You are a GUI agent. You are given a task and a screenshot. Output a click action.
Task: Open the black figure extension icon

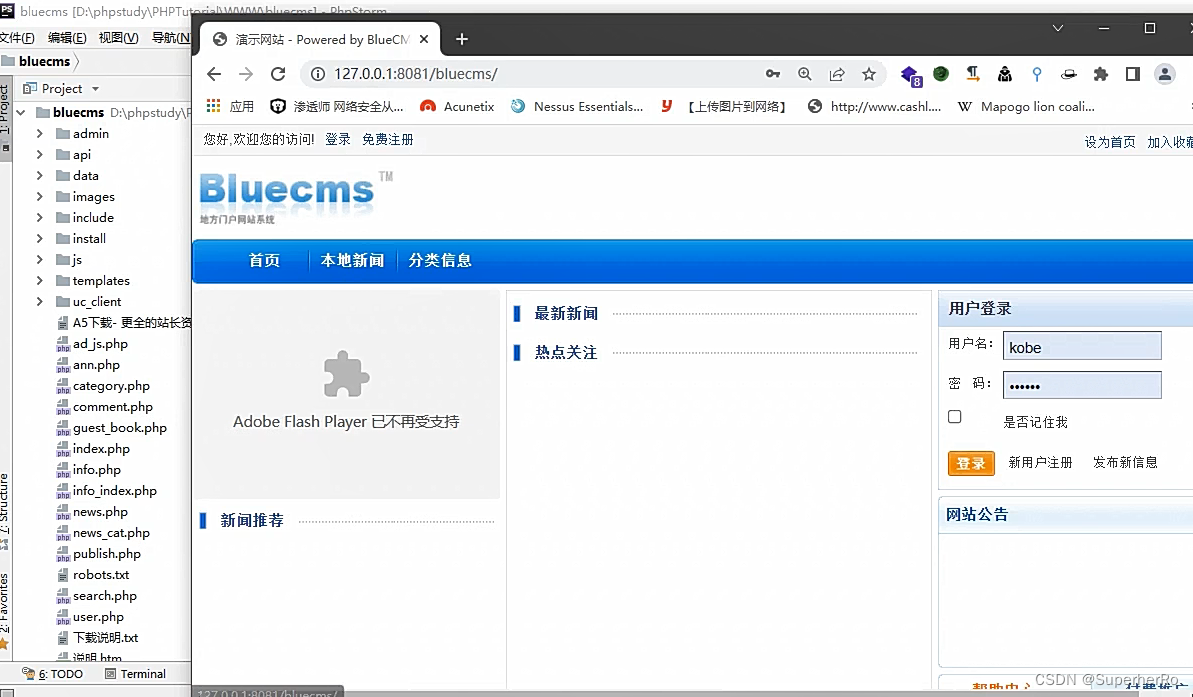tap(1005, 74)
